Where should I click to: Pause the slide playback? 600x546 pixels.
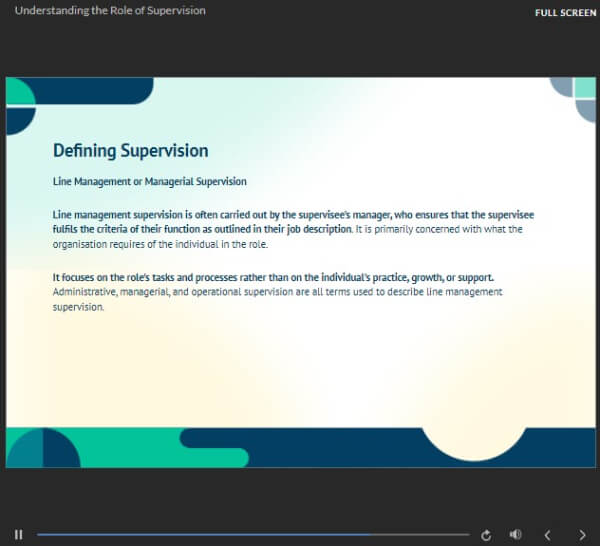(x=18, y=535)
